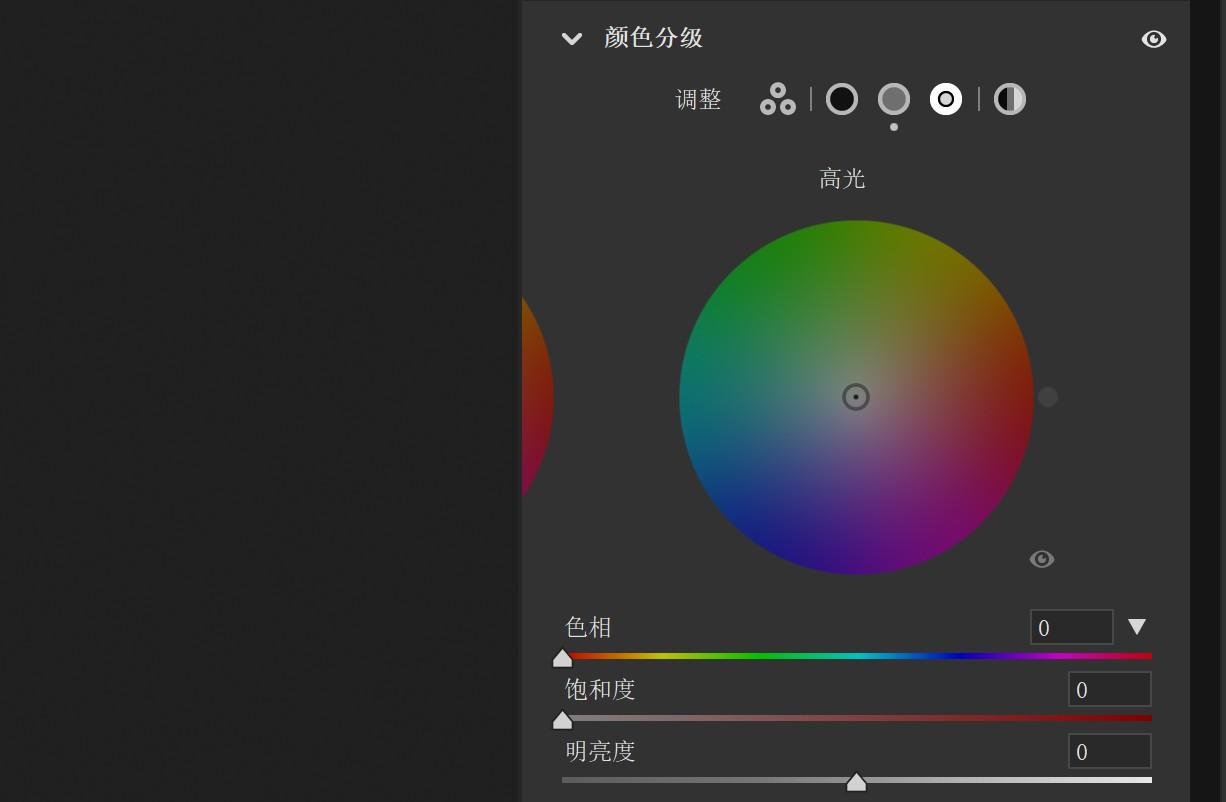Viewport: 1226px width, 802px height.
Task: Select the highlights color wheel icon
Action: point(945,99)
